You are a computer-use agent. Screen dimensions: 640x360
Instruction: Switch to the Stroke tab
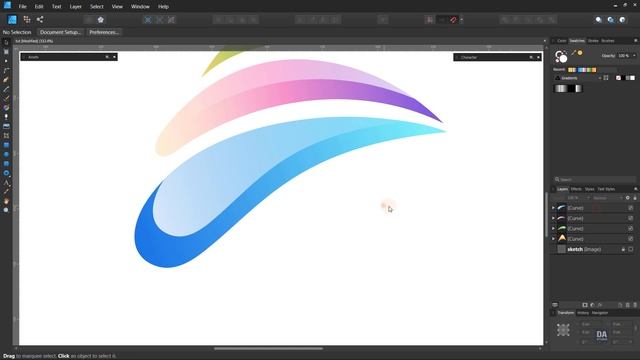(593, 41)
